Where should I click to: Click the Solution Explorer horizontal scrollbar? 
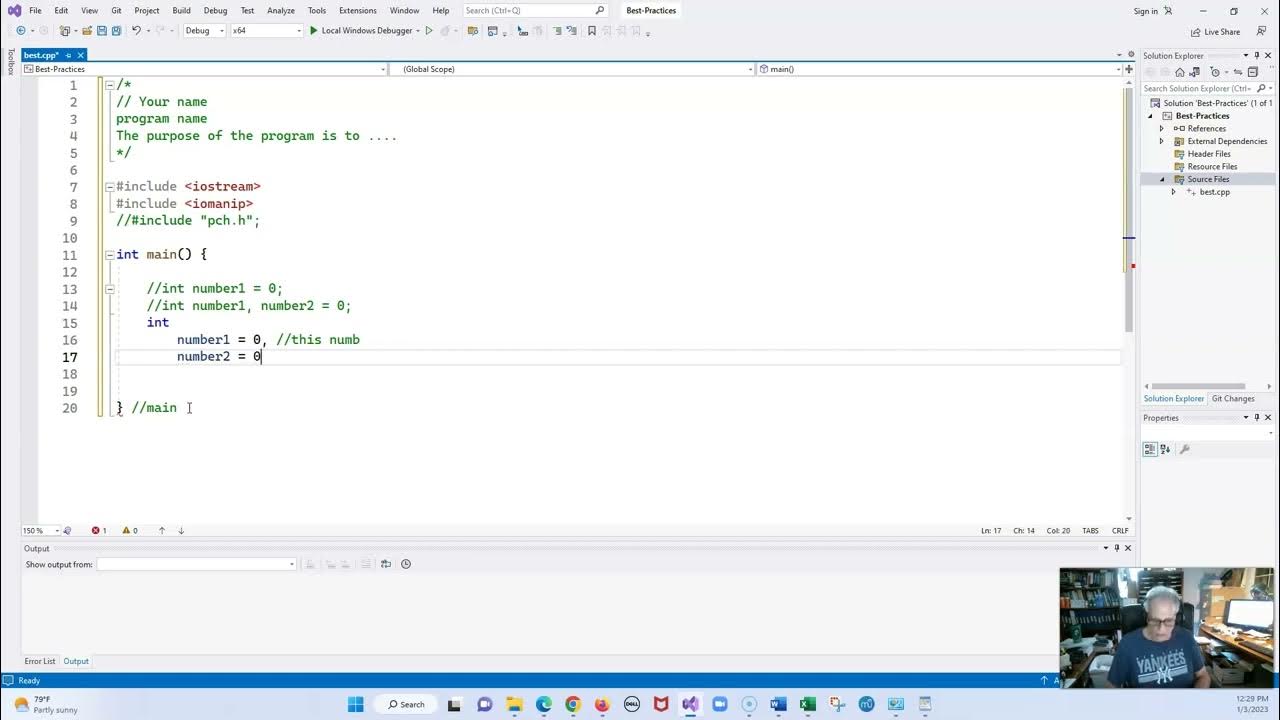(x=1198, y=387)
